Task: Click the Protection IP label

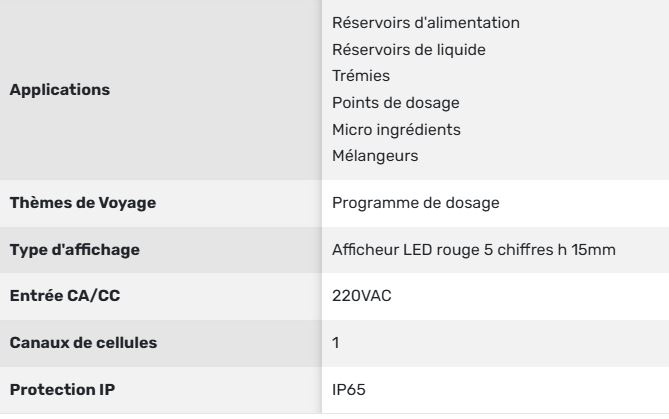Action: click(x=62, y=391)
